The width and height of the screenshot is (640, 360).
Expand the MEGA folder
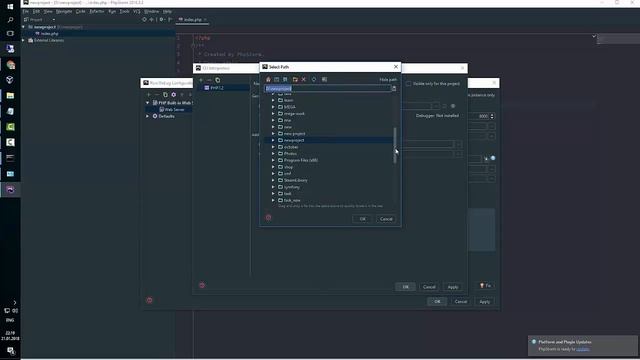point(273,107)
